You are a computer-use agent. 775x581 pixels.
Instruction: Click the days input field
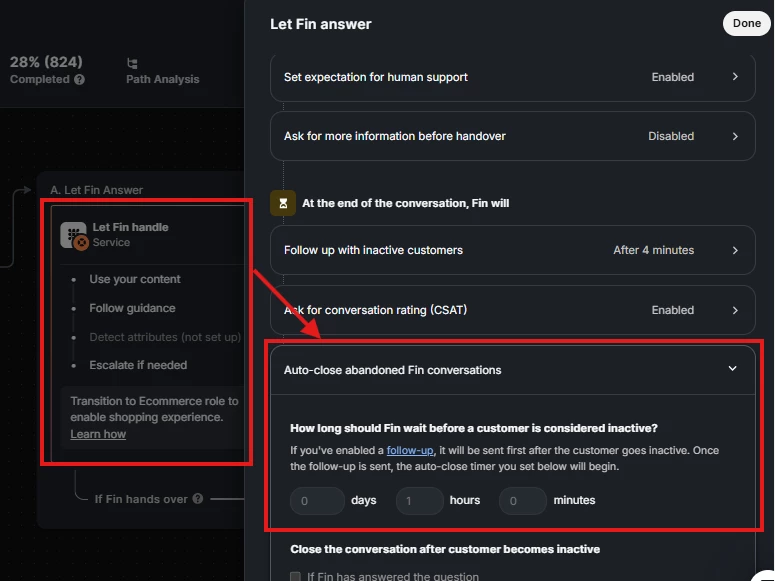click(317, 501)
